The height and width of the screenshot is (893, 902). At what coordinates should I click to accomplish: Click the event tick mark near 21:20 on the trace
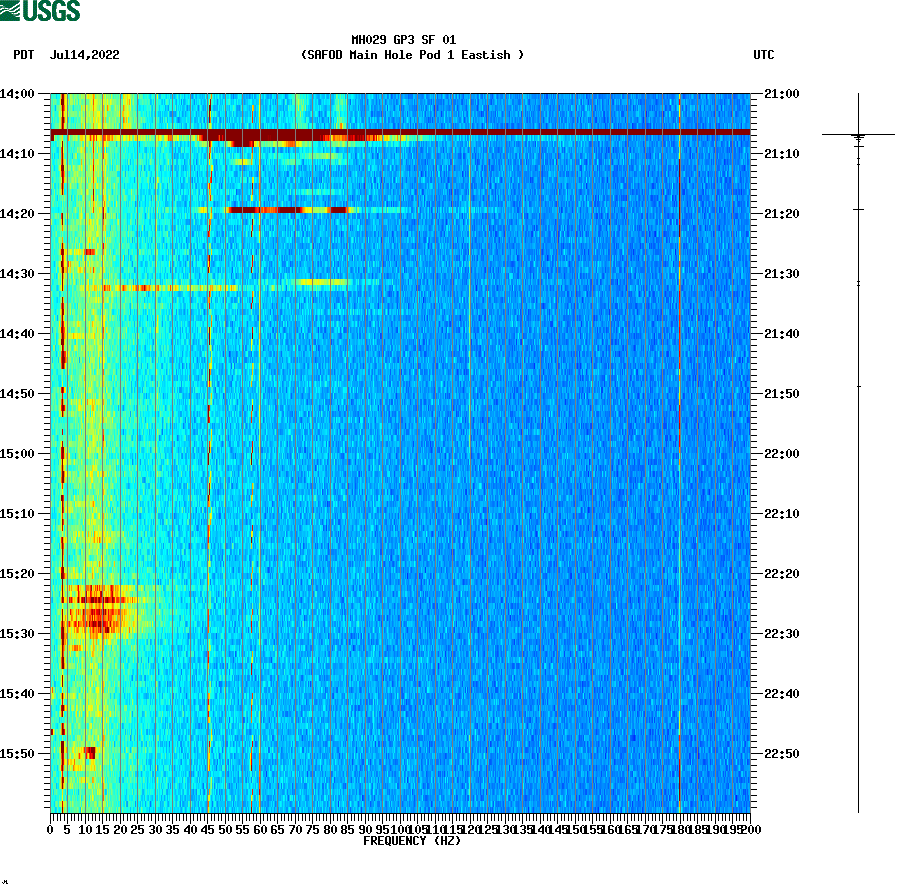pyautogui.click(x=858, y=209)
